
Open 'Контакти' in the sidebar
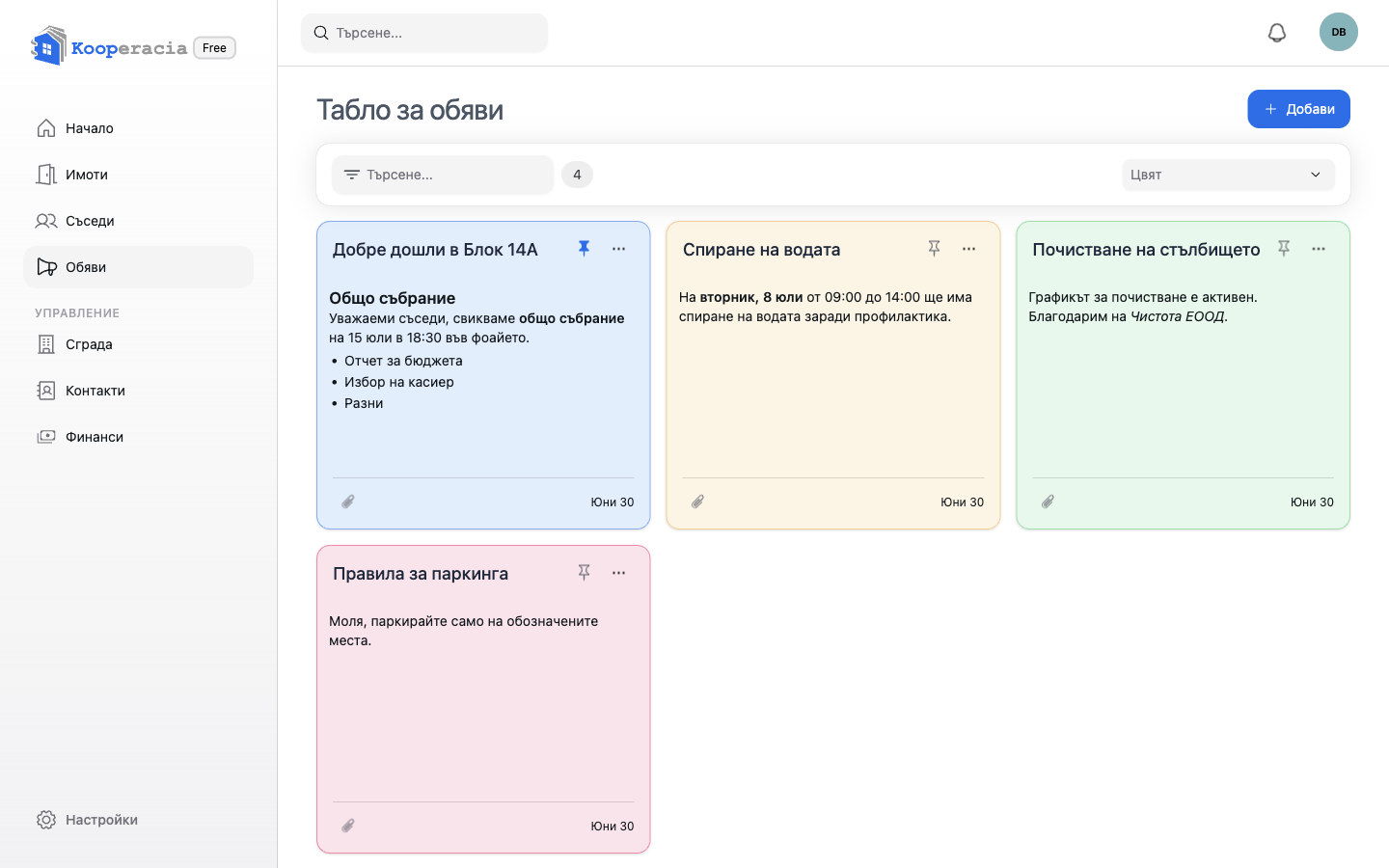pos(138,391)
